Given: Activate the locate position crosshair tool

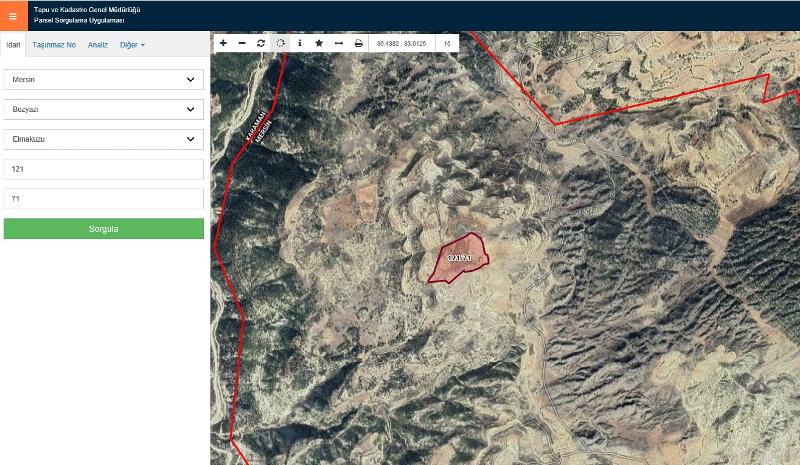Looking at the screenshot, I should [x=281, y=44].
